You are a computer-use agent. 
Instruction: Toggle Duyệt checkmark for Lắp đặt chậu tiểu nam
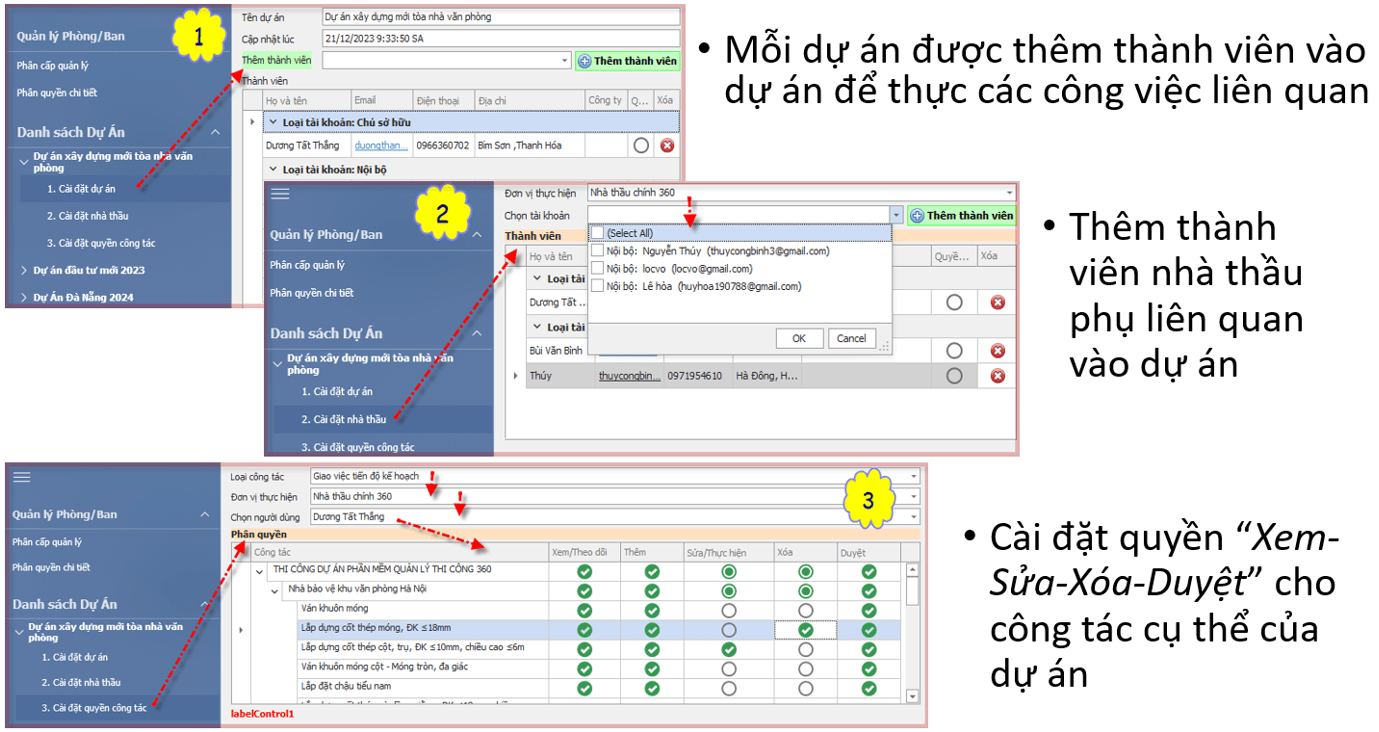click(x=869, y=688)
